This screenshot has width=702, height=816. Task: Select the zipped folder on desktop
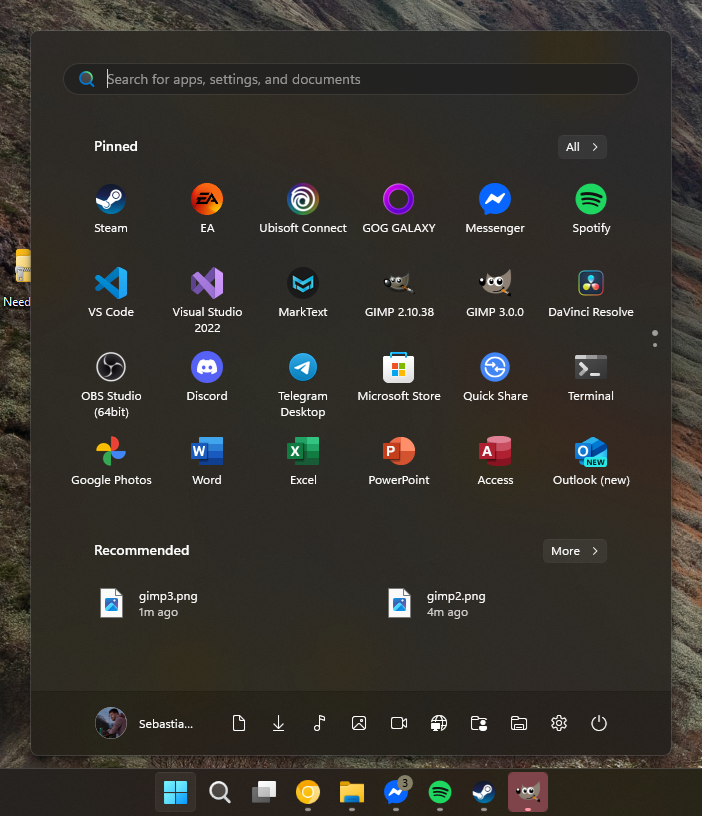17,278
